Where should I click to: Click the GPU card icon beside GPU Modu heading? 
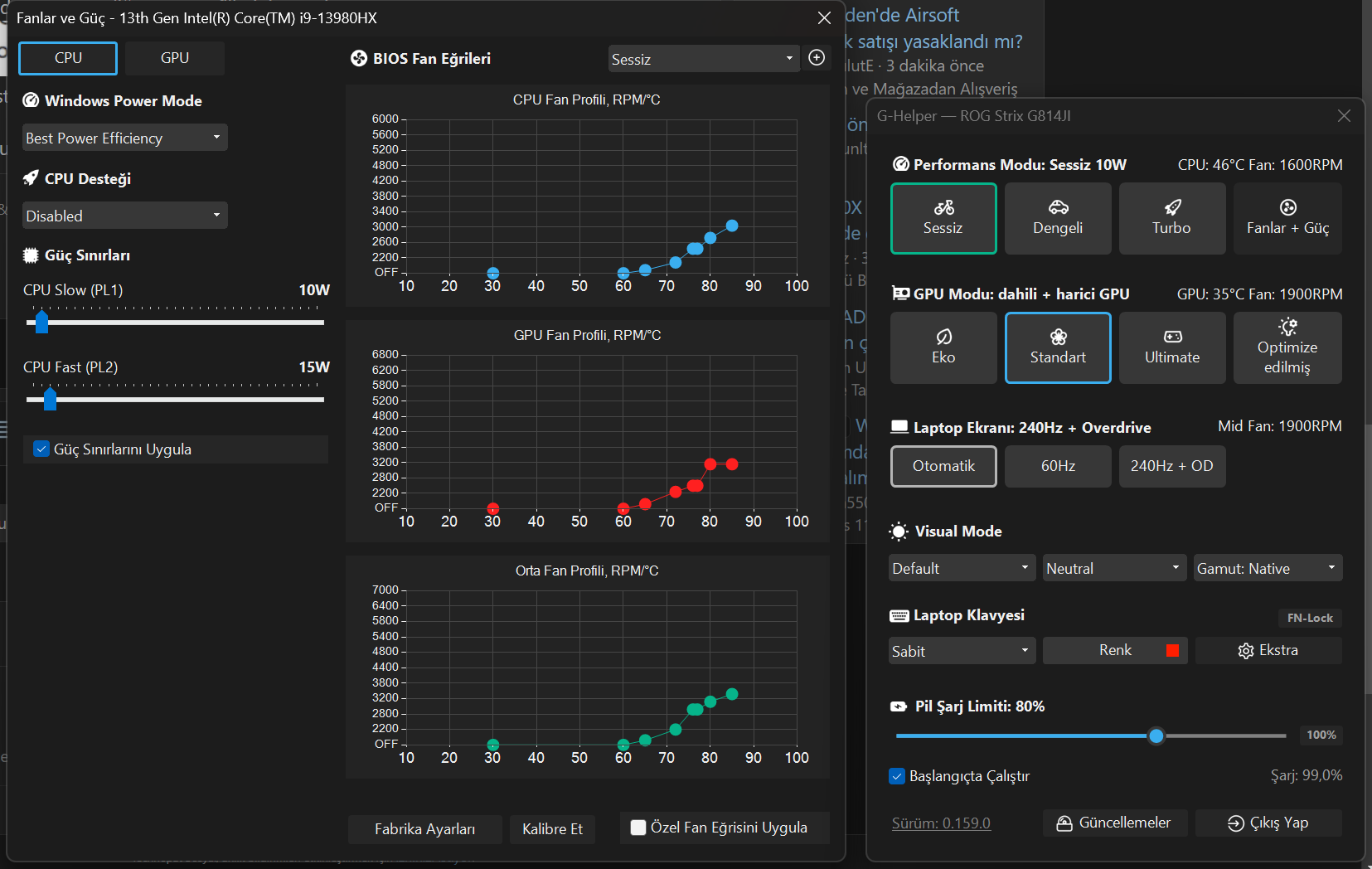click(900, 294)
